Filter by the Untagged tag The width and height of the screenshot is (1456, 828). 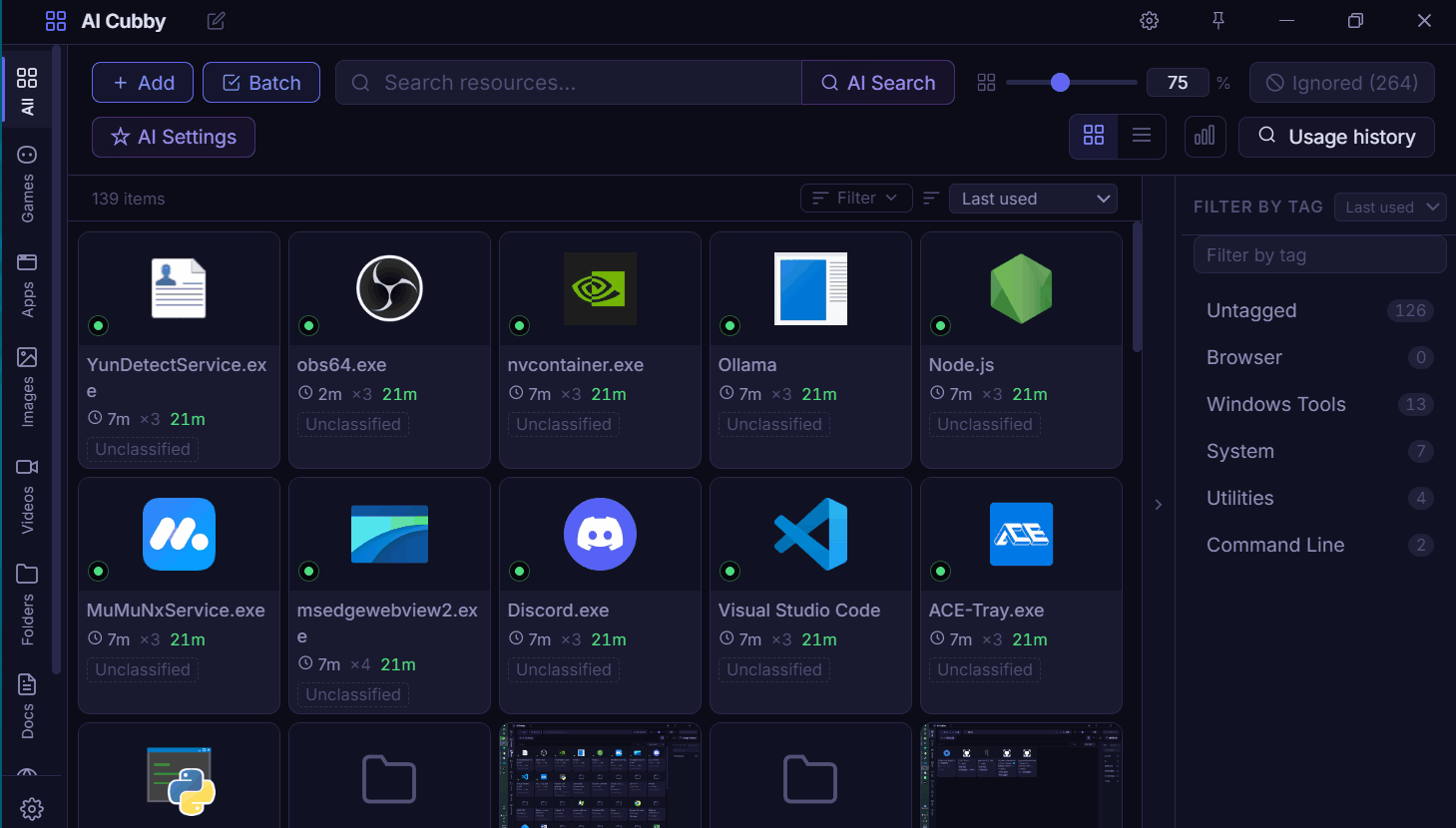[1319, 310]
